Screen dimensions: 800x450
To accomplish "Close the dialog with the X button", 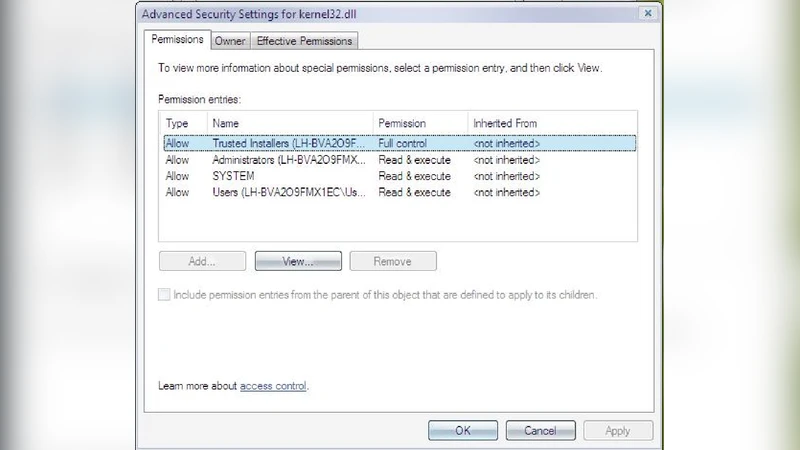I will 647,14.
